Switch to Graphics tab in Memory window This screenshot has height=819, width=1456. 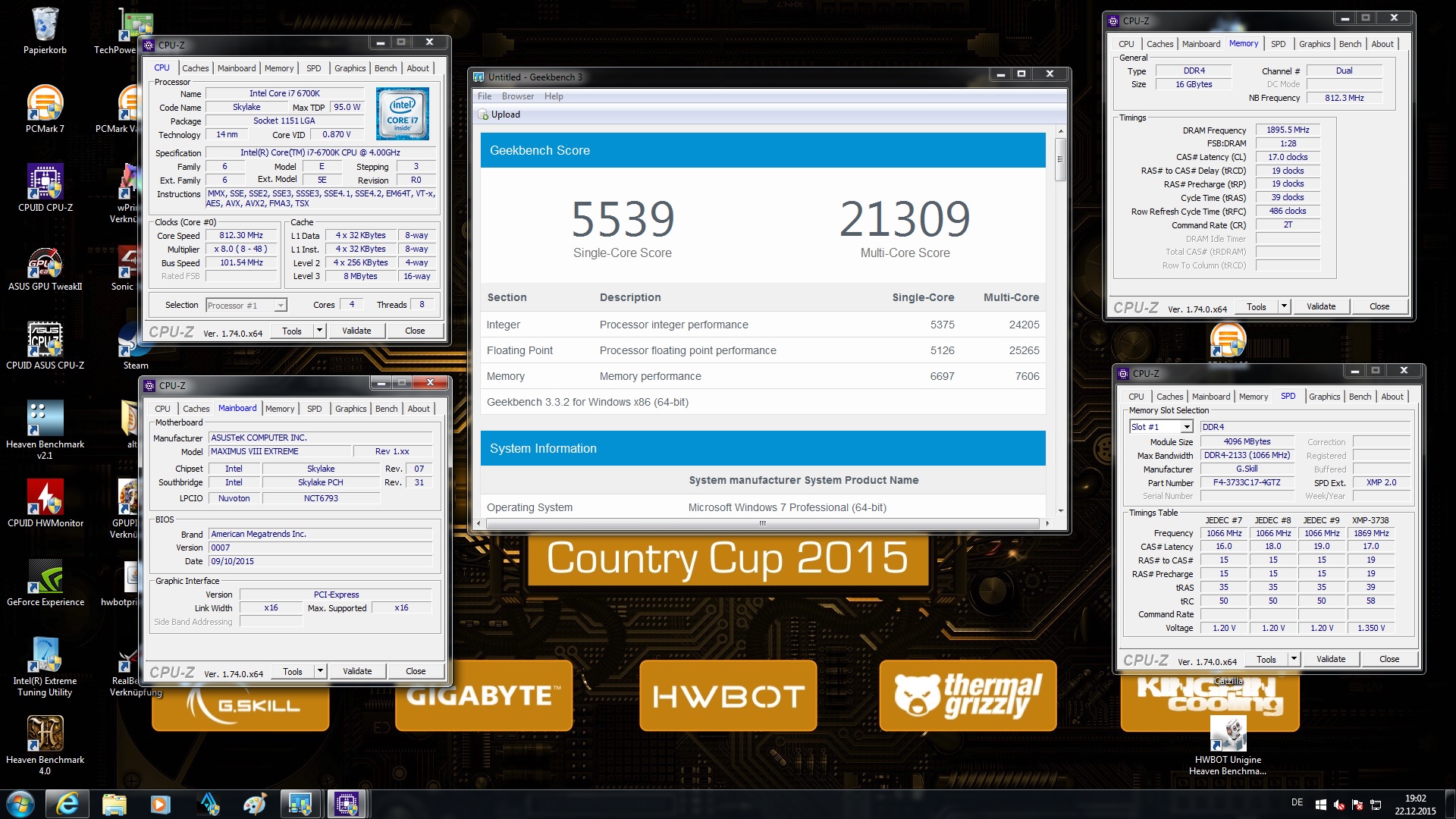point(1314,44)
